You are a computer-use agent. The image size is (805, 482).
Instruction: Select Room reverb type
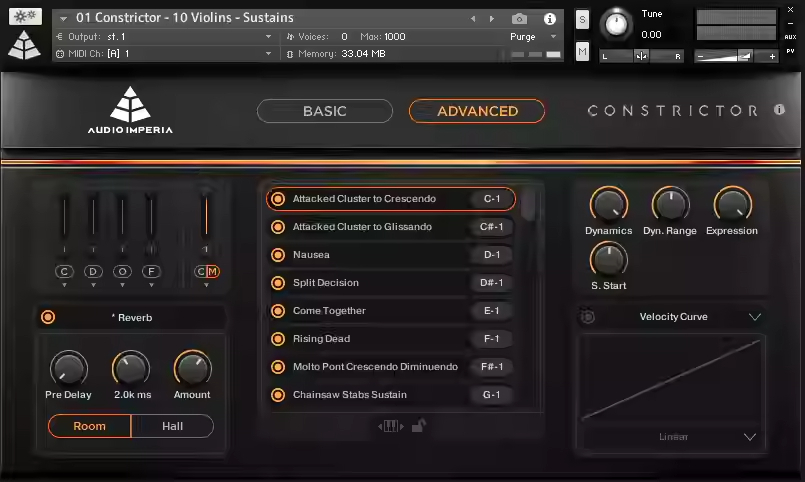(89, 426)
